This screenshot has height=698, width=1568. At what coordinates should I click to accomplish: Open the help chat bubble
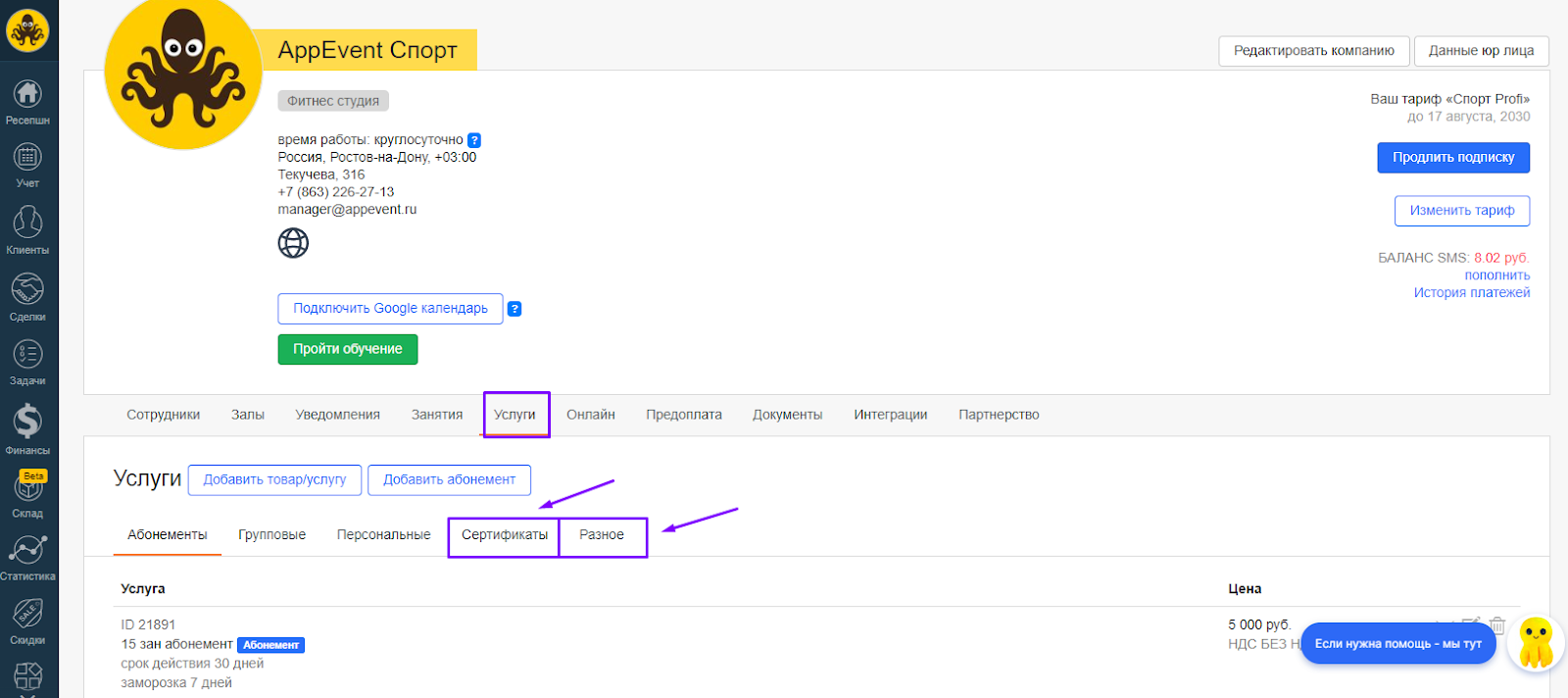tap(1397, 644)
